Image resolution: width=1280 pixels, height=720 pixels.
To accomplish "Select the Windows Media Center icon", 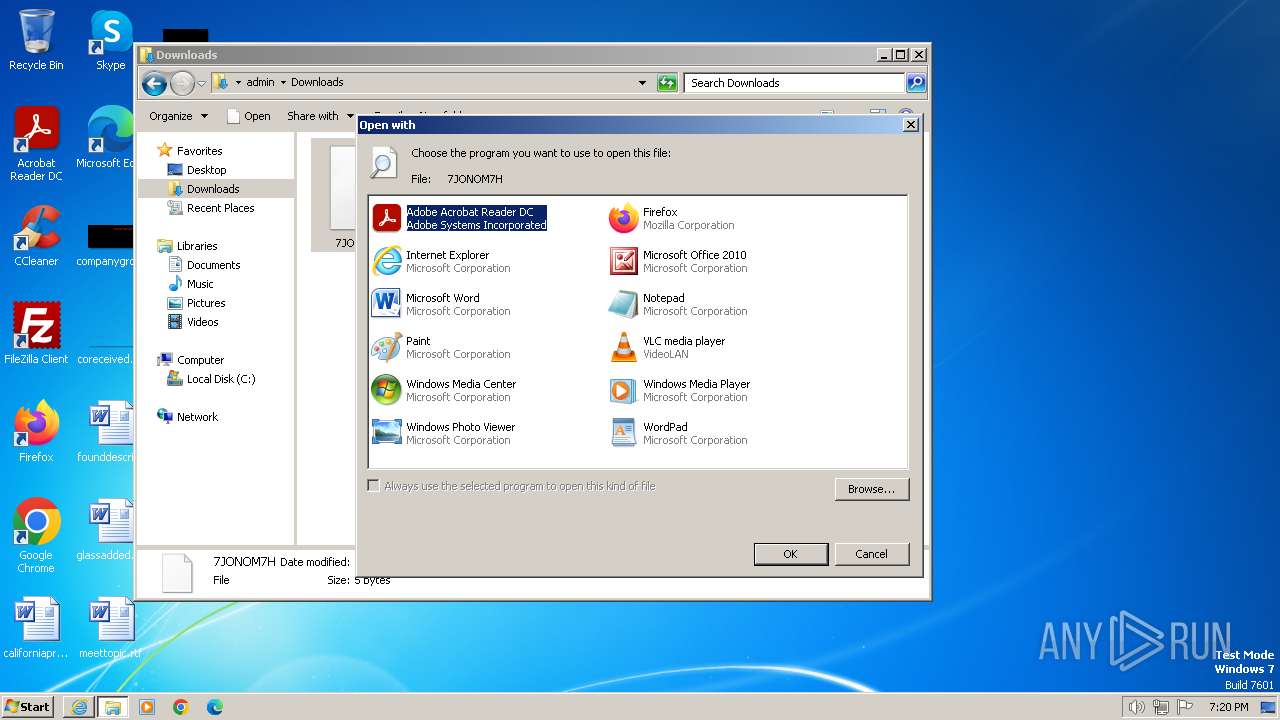I will click(386, 390).
